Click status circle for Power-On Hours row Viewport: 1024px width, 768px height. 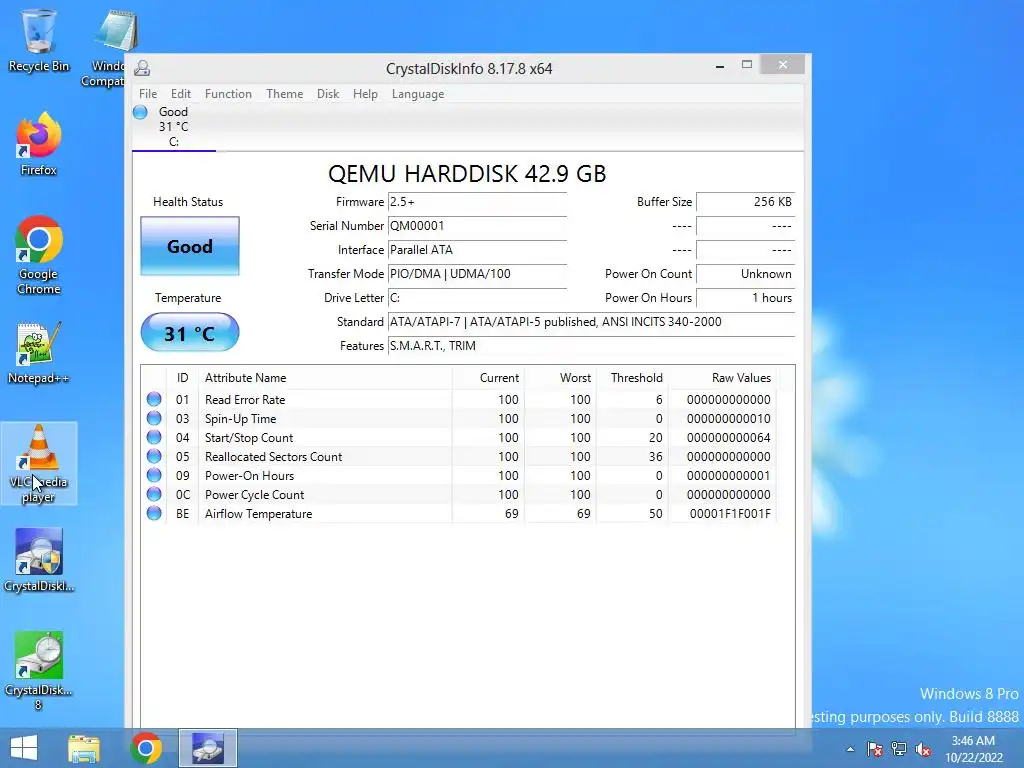154,475
